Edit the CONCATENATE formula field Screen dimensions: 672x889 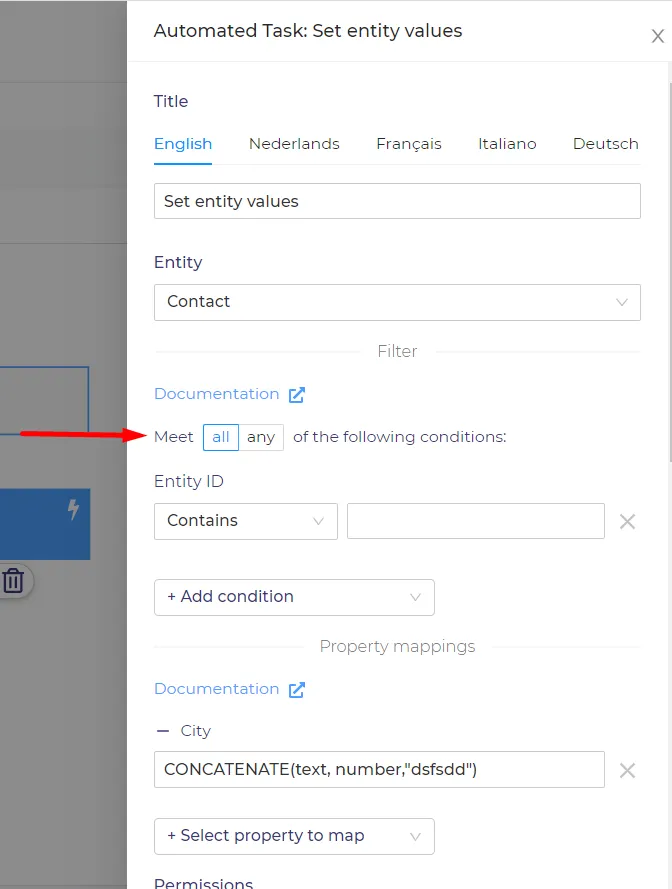[379, 769]
